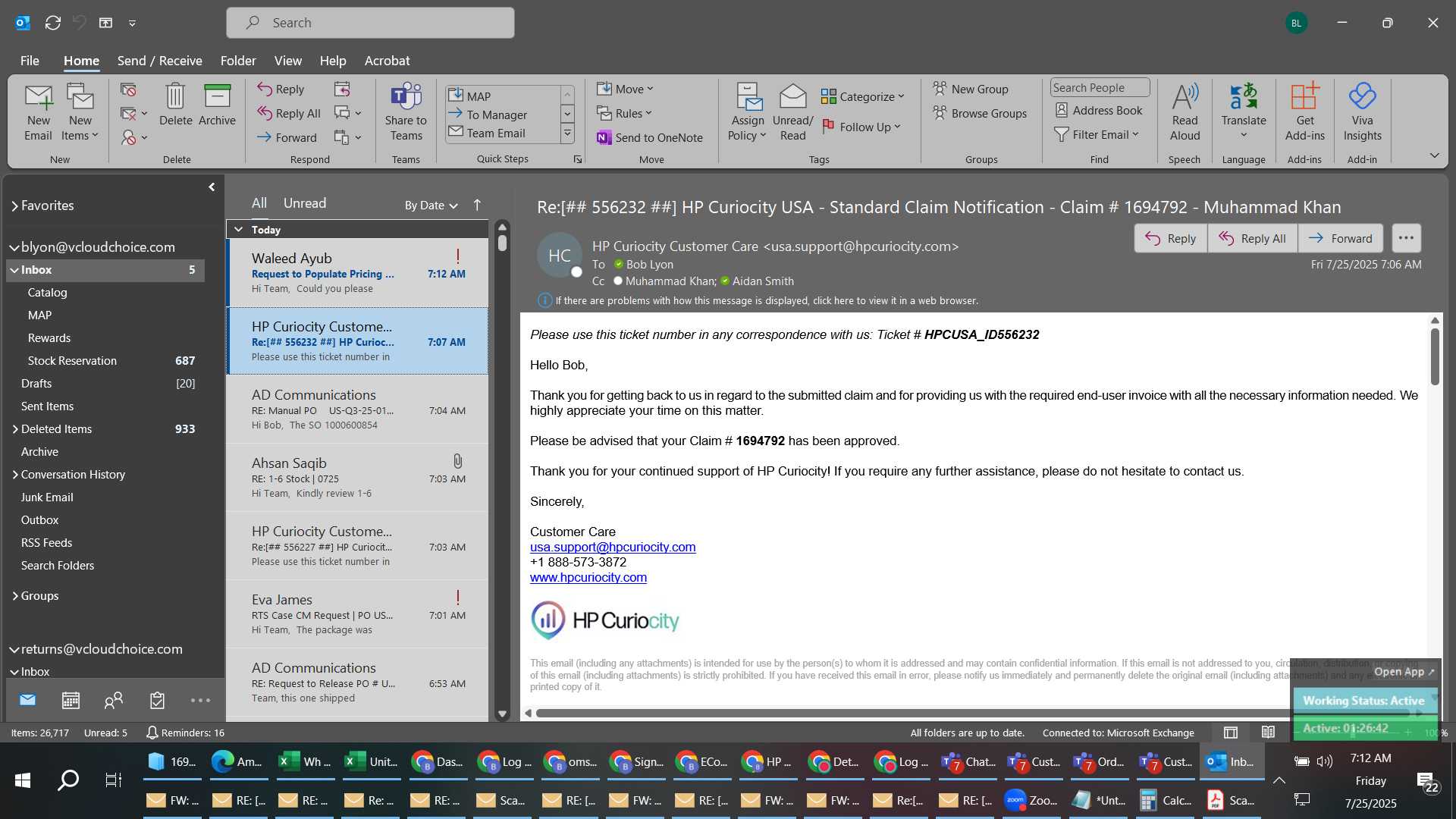Open more actions ellipsis in reading pane
Screen dimensions: 1456x819
1406,238
